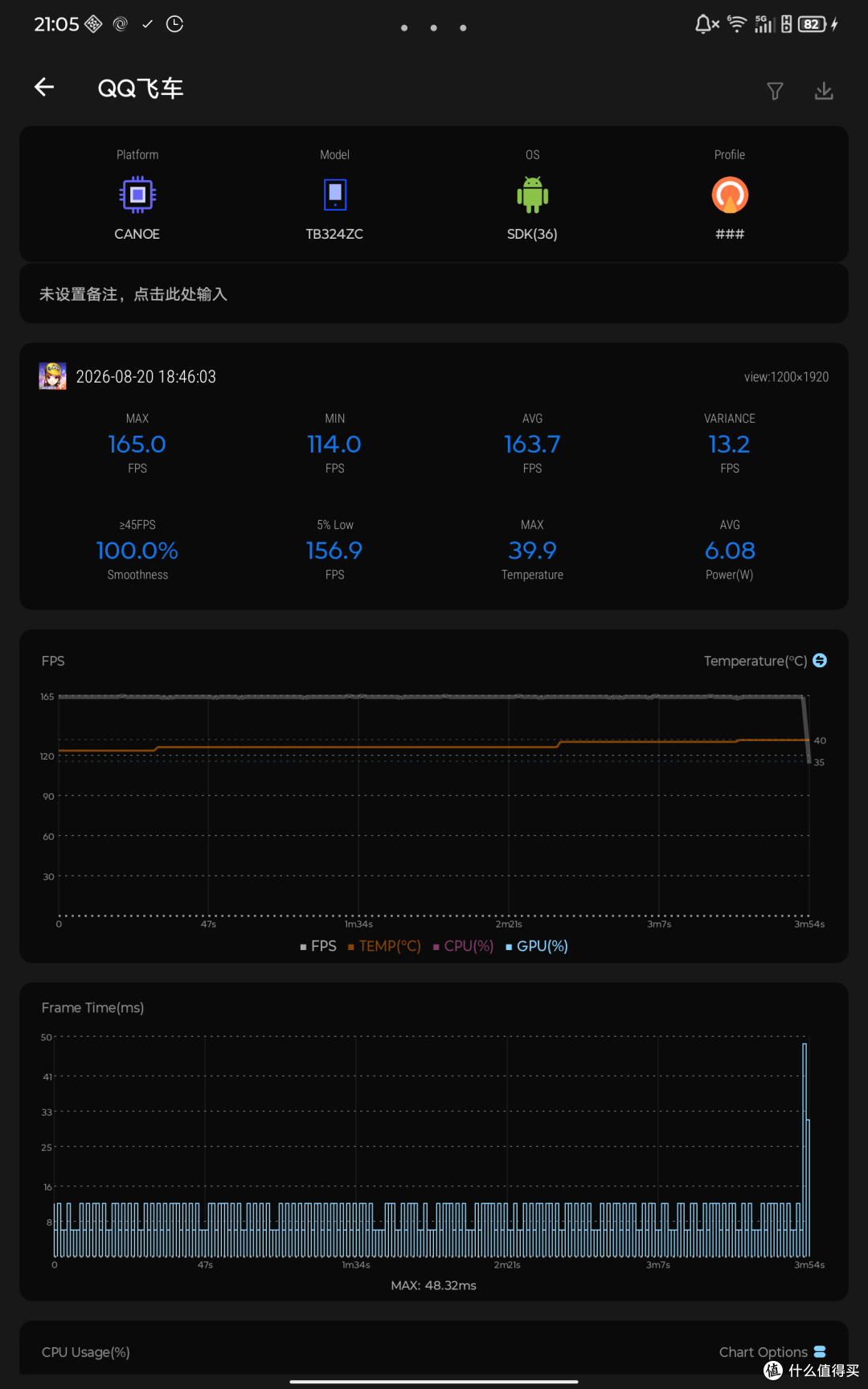Tap the Android OS robot icon
868x1389 pixels.
[x=532, y=195]
